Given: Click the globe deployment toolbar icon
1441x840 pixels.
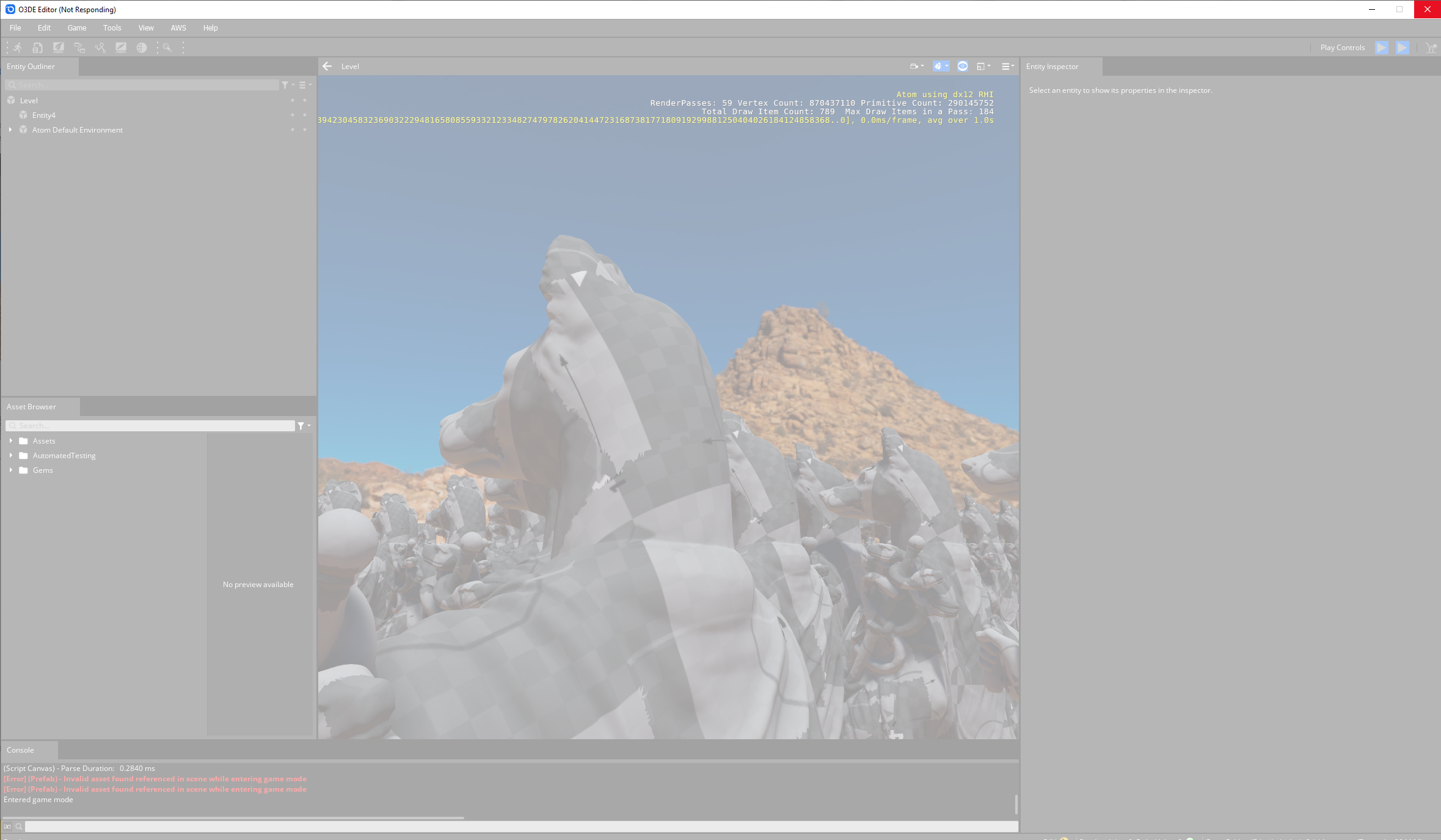Looking at the screenshot, I should click(142, 48).
